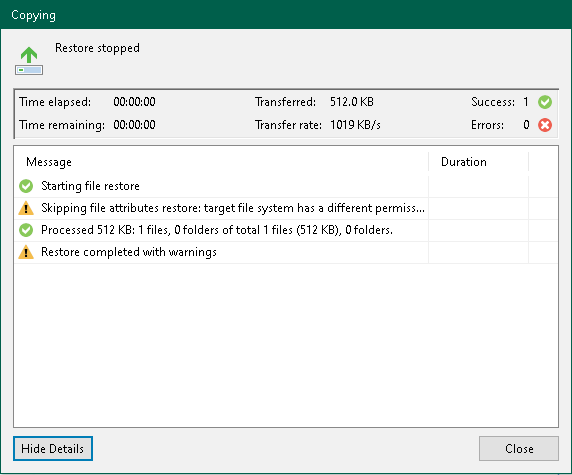The height and width of the screenshot is (475, 572).
Task: Click the green restore arrow icon
Action: 29,60
